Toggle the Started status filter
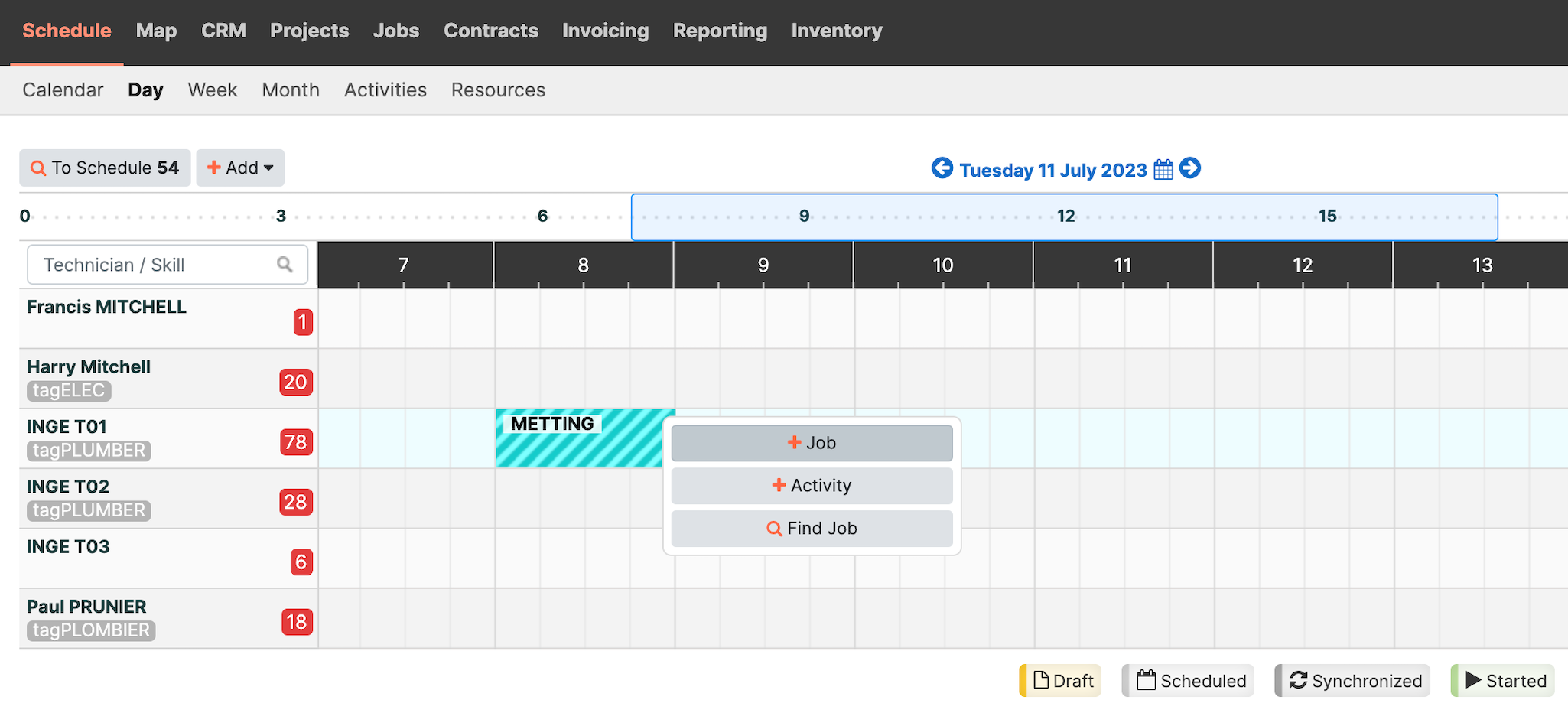This screenshot has width=1568, height=713. click(x=1504, y=681)
